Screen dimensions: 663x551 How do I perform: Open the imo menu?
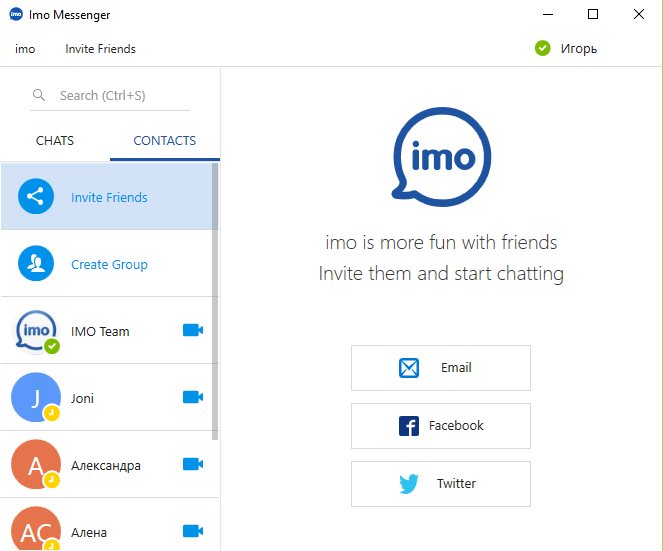(25, 49)
